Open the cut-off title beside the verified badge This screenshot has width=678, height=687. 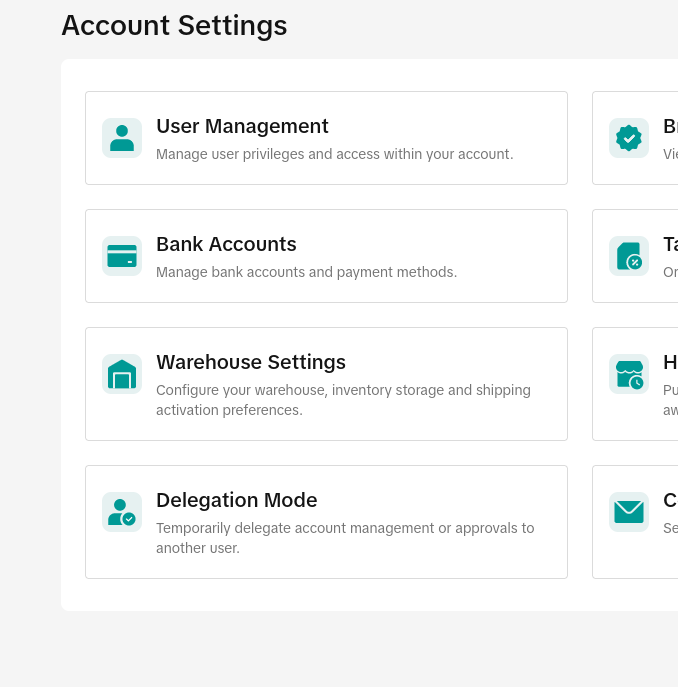coord(669,126)
